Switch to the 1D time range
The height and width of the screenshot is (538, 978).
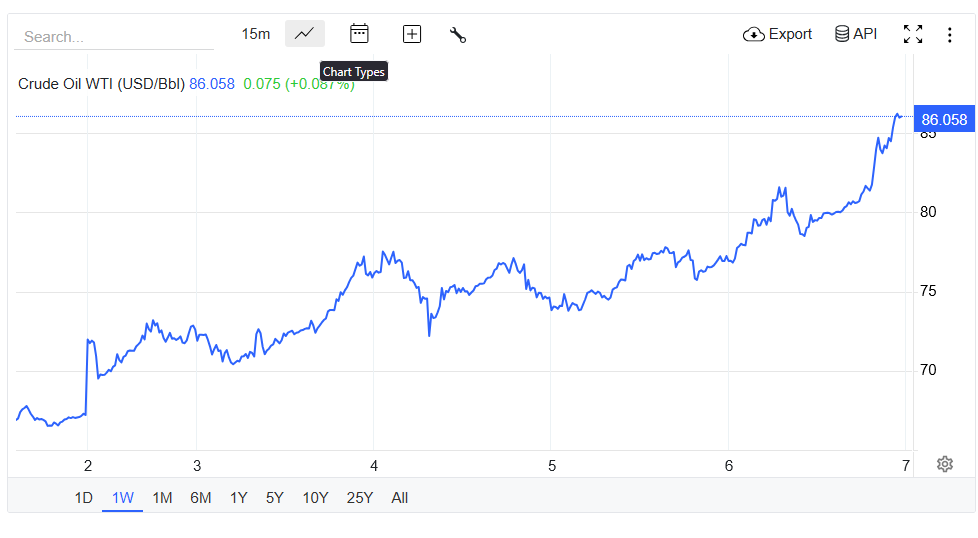click(x=84, y=497)
